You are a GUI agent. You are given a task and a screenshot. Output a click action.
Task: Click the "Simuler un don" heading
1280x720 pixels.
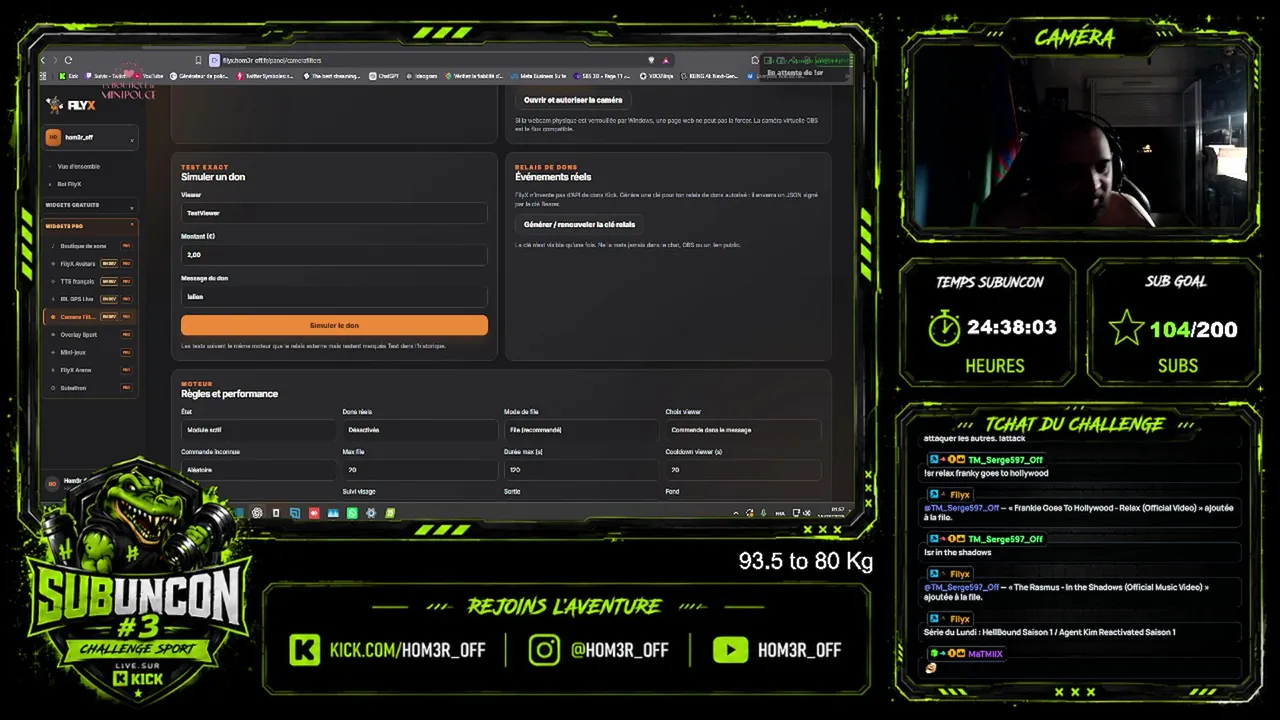[x=213, y=177]
